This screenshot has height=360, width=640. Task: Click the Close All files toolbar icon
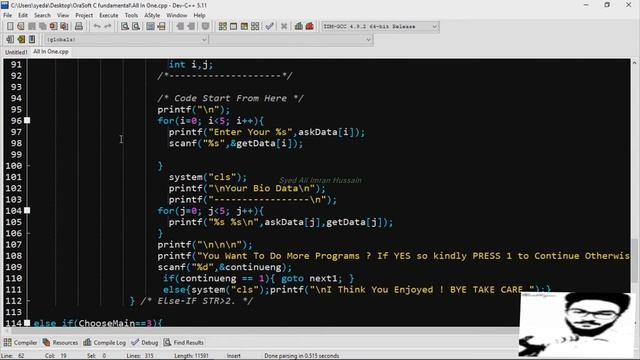64,27
